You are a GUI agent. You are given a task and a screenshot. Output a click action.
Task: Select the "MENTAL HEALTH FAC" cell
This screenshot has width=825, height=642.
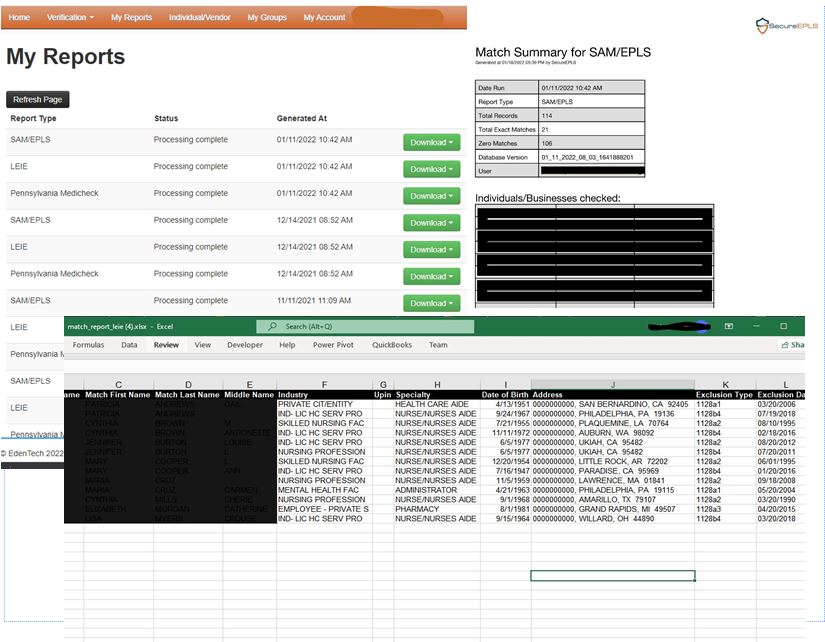(x=324, y=490)
